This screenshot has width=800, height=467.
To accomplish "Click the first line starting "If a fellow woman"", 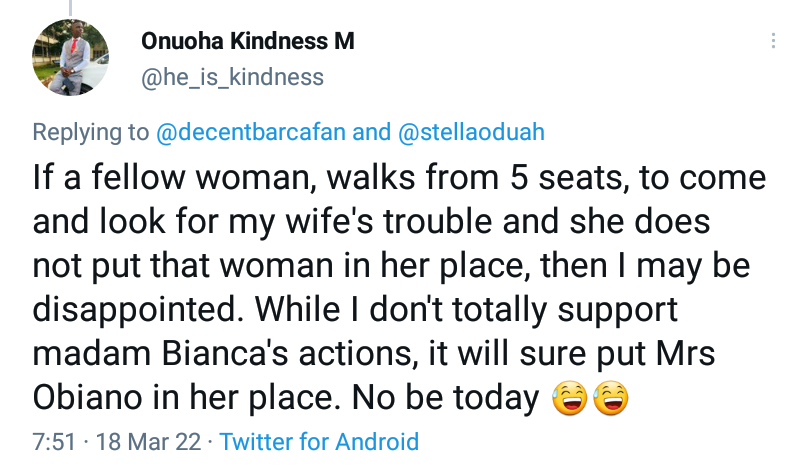I will point(399,180).
